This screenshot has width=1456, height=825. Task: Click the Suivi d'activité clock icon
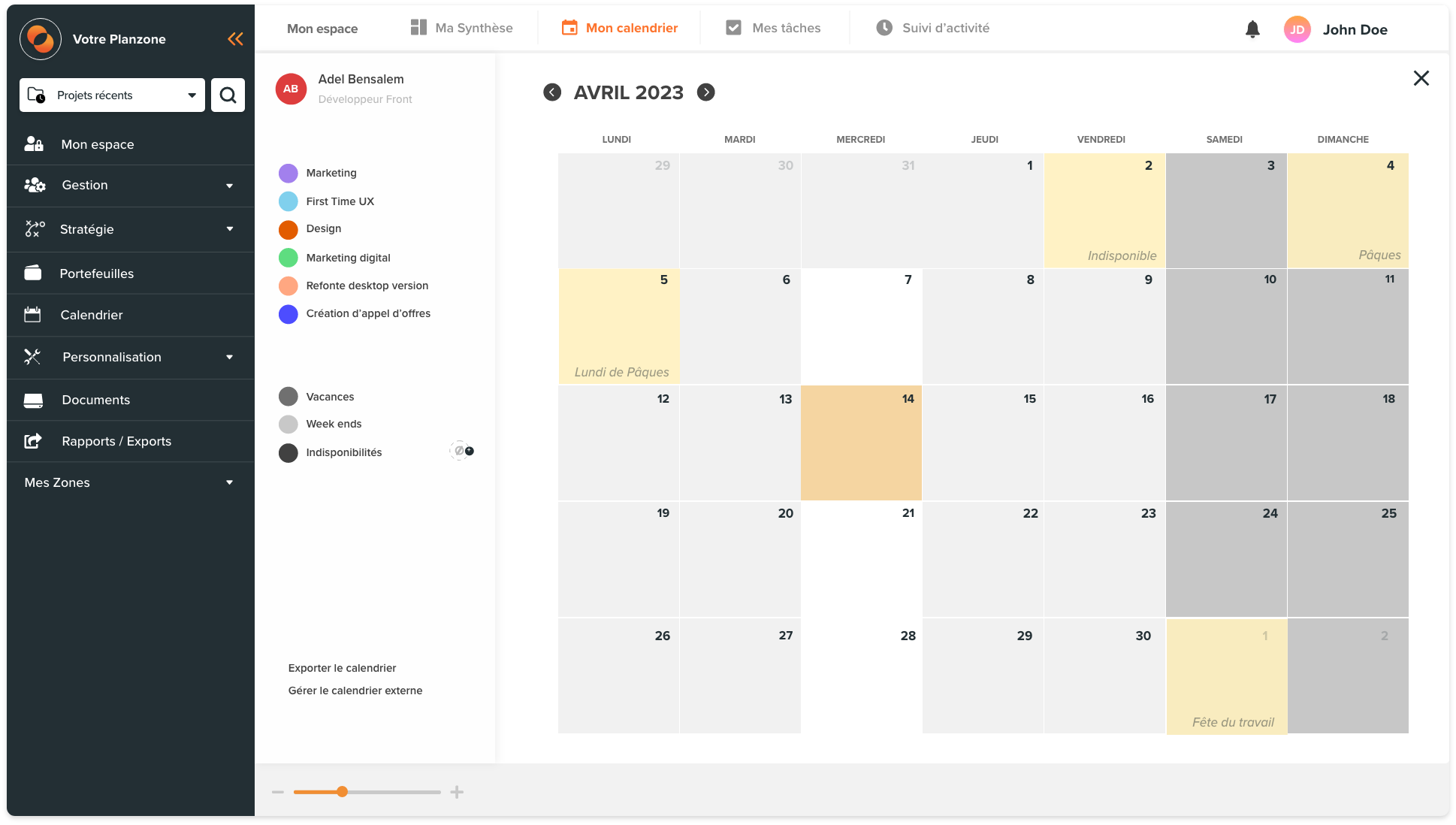[x=884, y=28]
